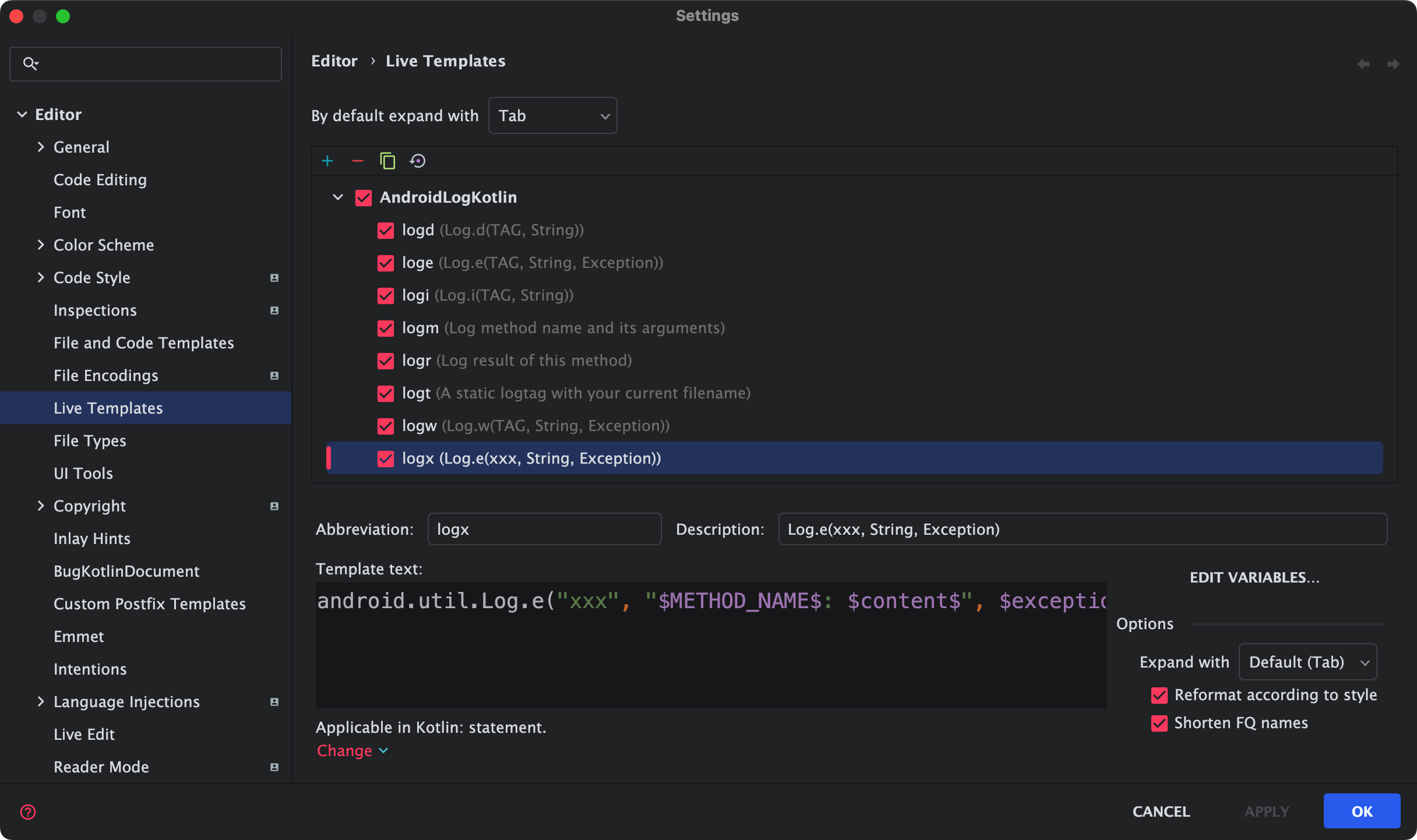Expand the Color Scheme tree node
1417x840 pixels.
[41, 245]
